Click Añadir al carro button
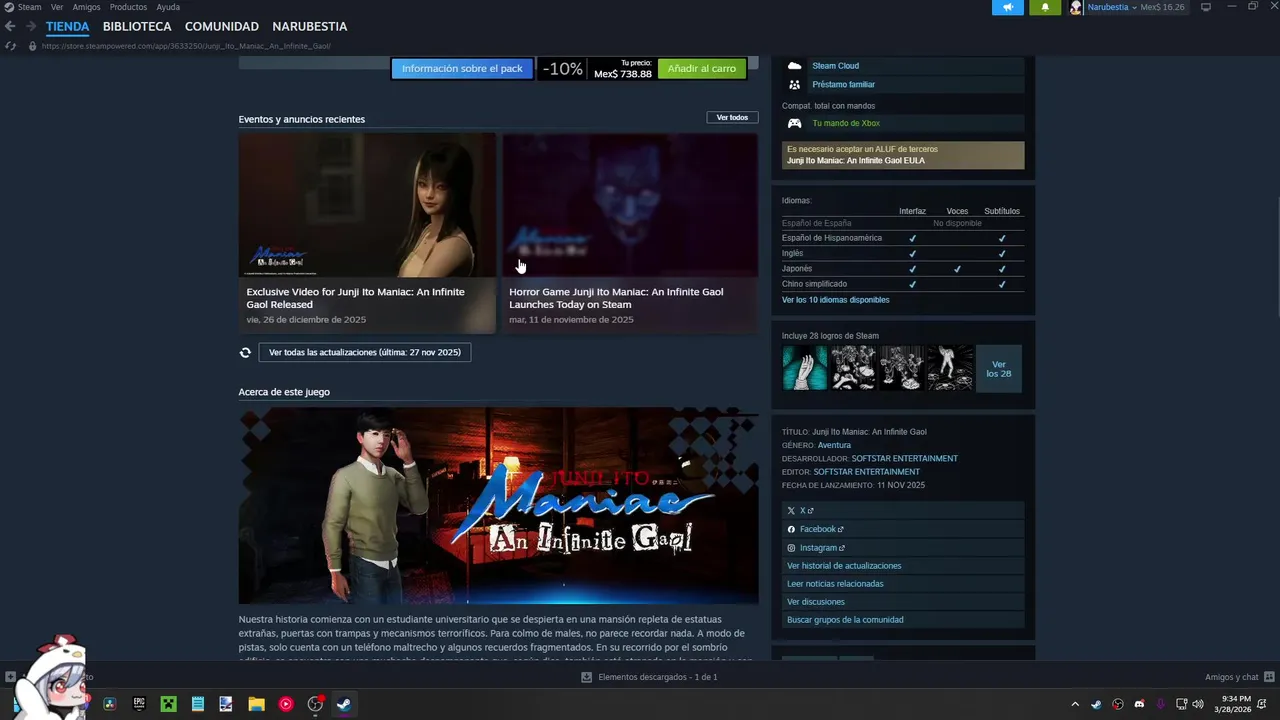The height and width of the screenshot is (720, 1280). tap(702, 69)
